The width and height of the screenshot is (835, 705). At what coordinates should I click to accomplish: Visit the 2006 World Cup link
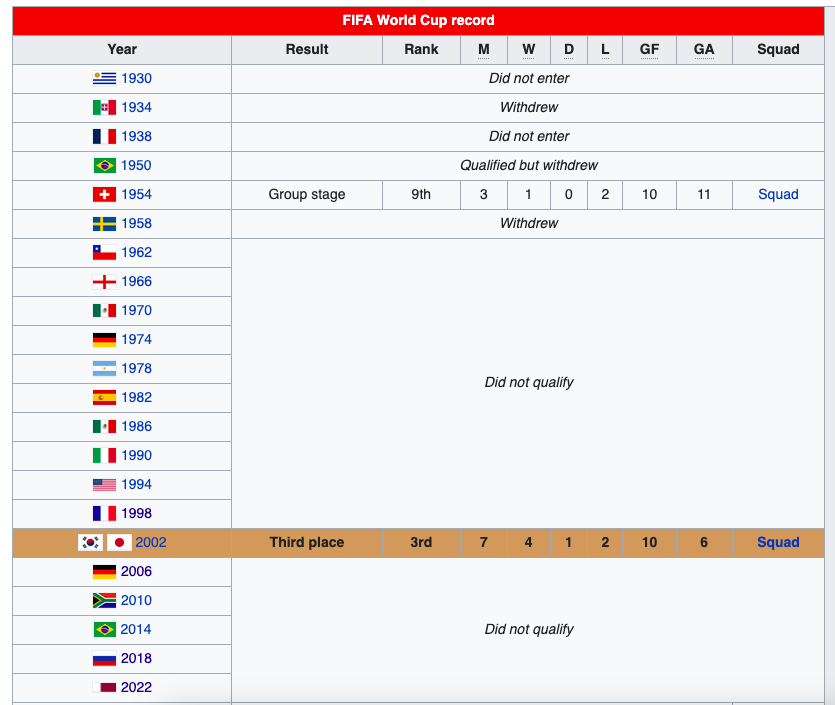136,571
